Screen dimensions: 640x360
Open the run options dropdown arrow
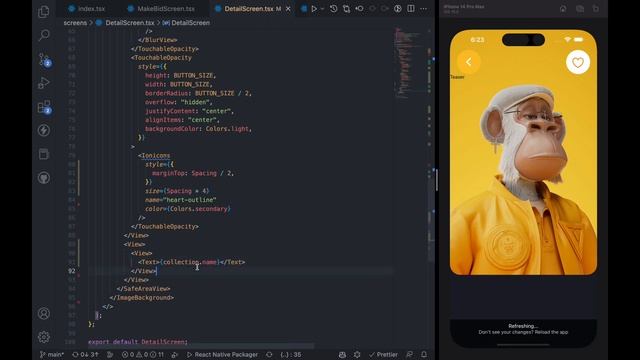(x=322, y=9)
